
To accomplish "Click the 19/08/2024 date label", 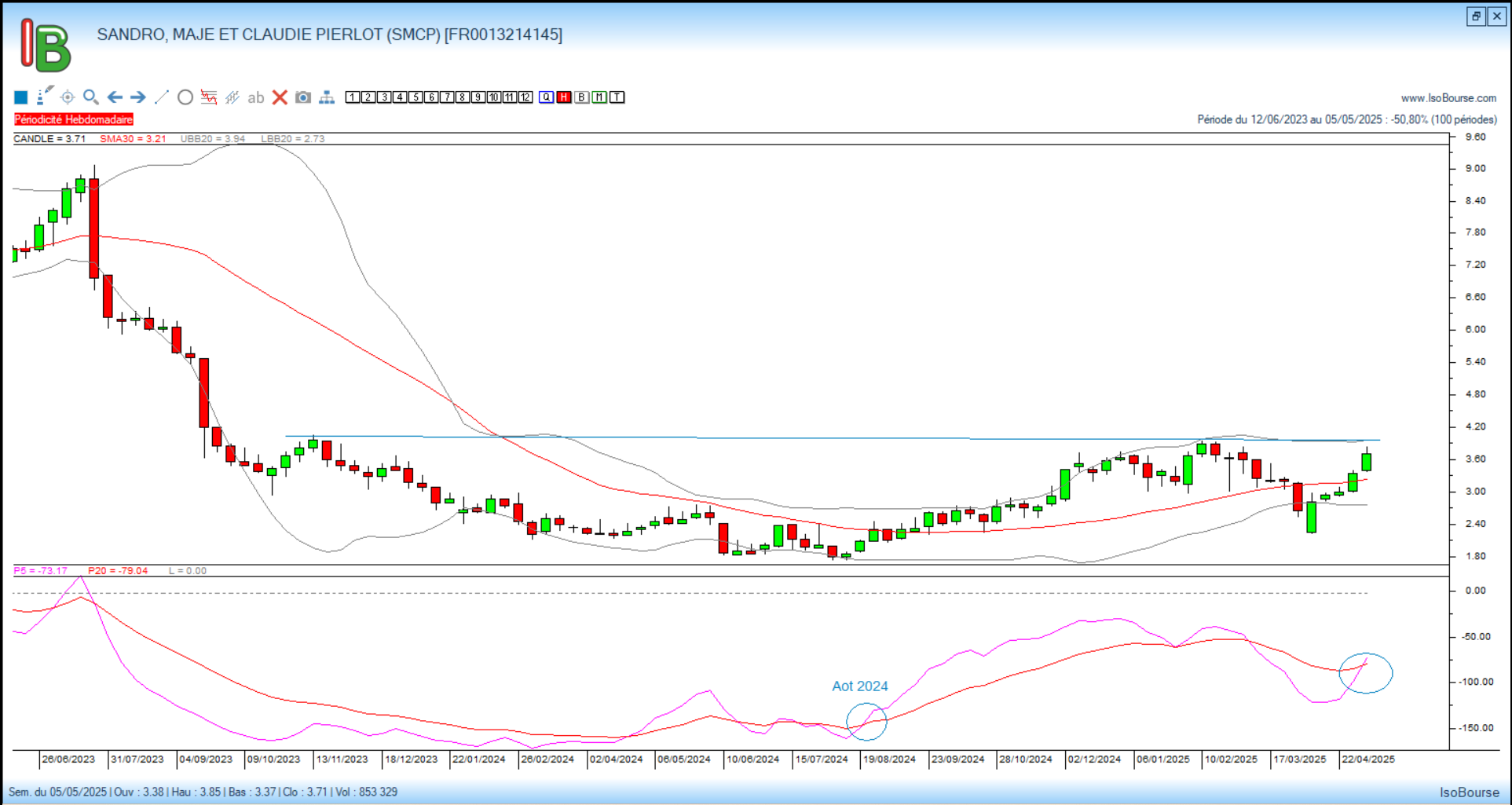I will 889,759.
